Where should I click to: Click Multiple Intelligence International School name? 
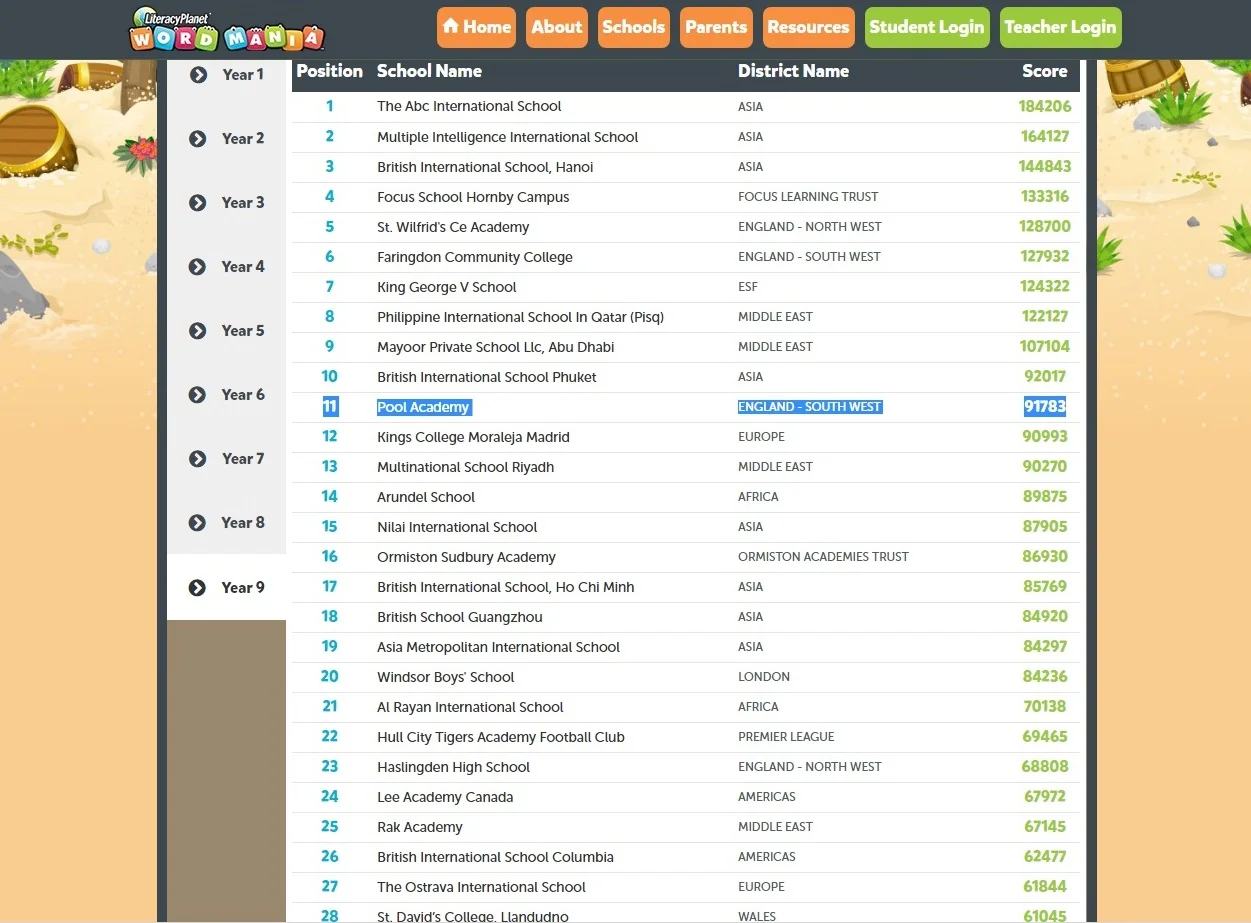coord(507,137)
